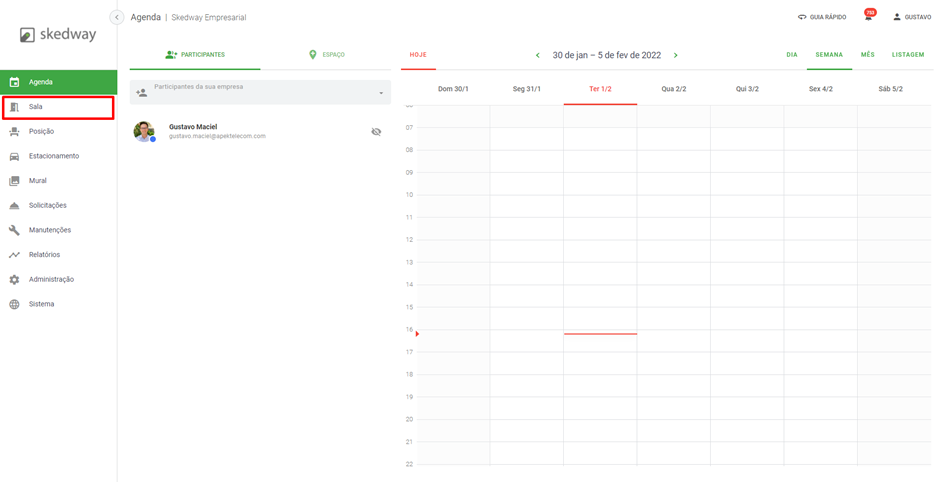
Task: Open Mural via its sidebar icon
Action: (14, 181)
